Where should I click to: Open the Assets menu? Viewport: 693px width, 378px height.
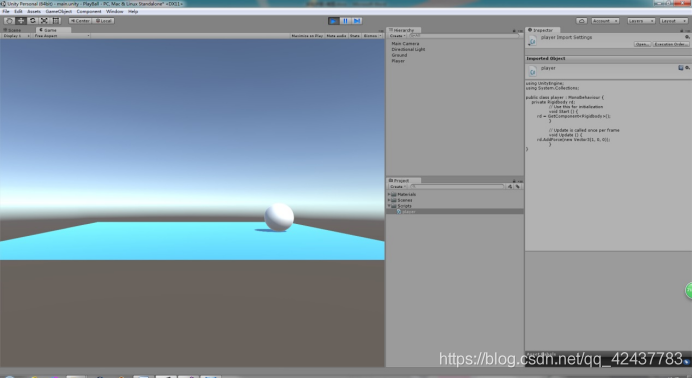(x=34, y=11)
